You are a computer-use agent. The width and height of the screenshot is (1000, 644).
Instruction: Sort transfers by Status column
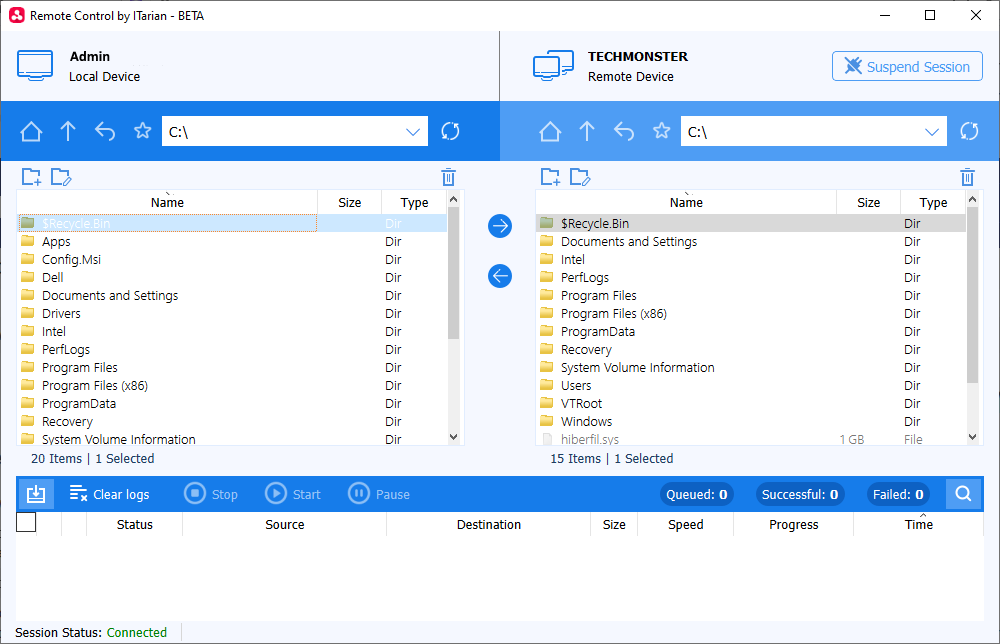click(135, 524)
